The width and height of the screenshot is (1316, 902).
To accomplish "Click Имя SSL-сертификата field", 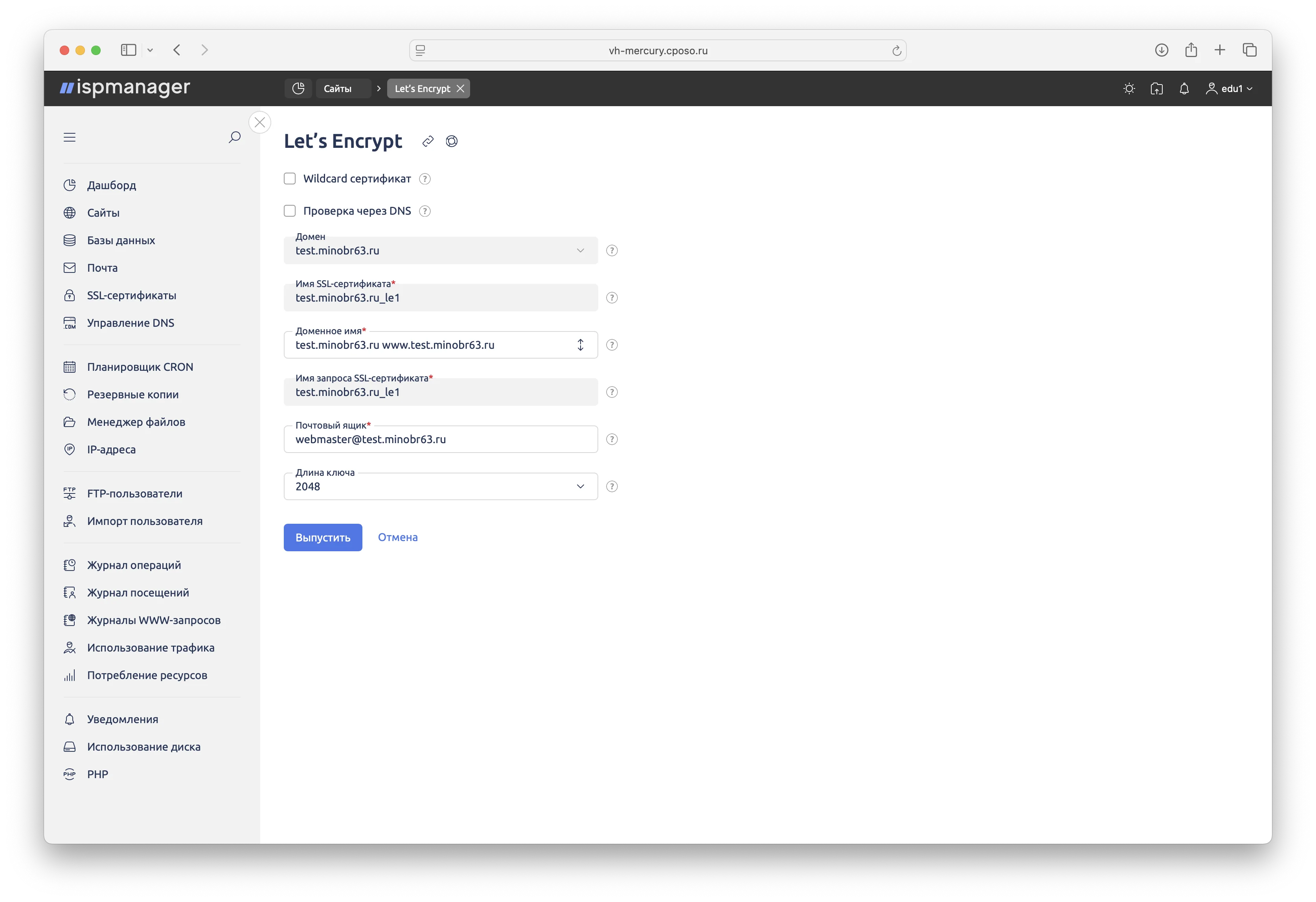I will click(x=441, y=298).
